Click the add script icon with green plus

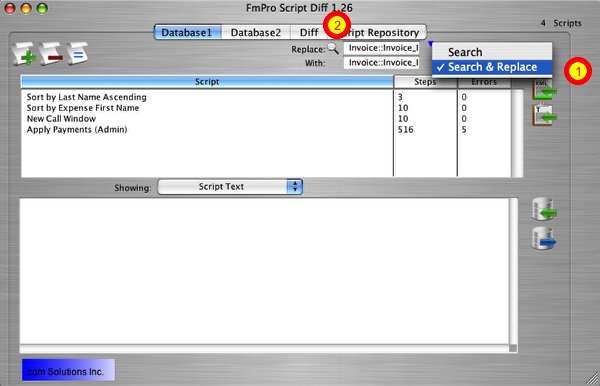pyautogui.click(x=24, y=54)
